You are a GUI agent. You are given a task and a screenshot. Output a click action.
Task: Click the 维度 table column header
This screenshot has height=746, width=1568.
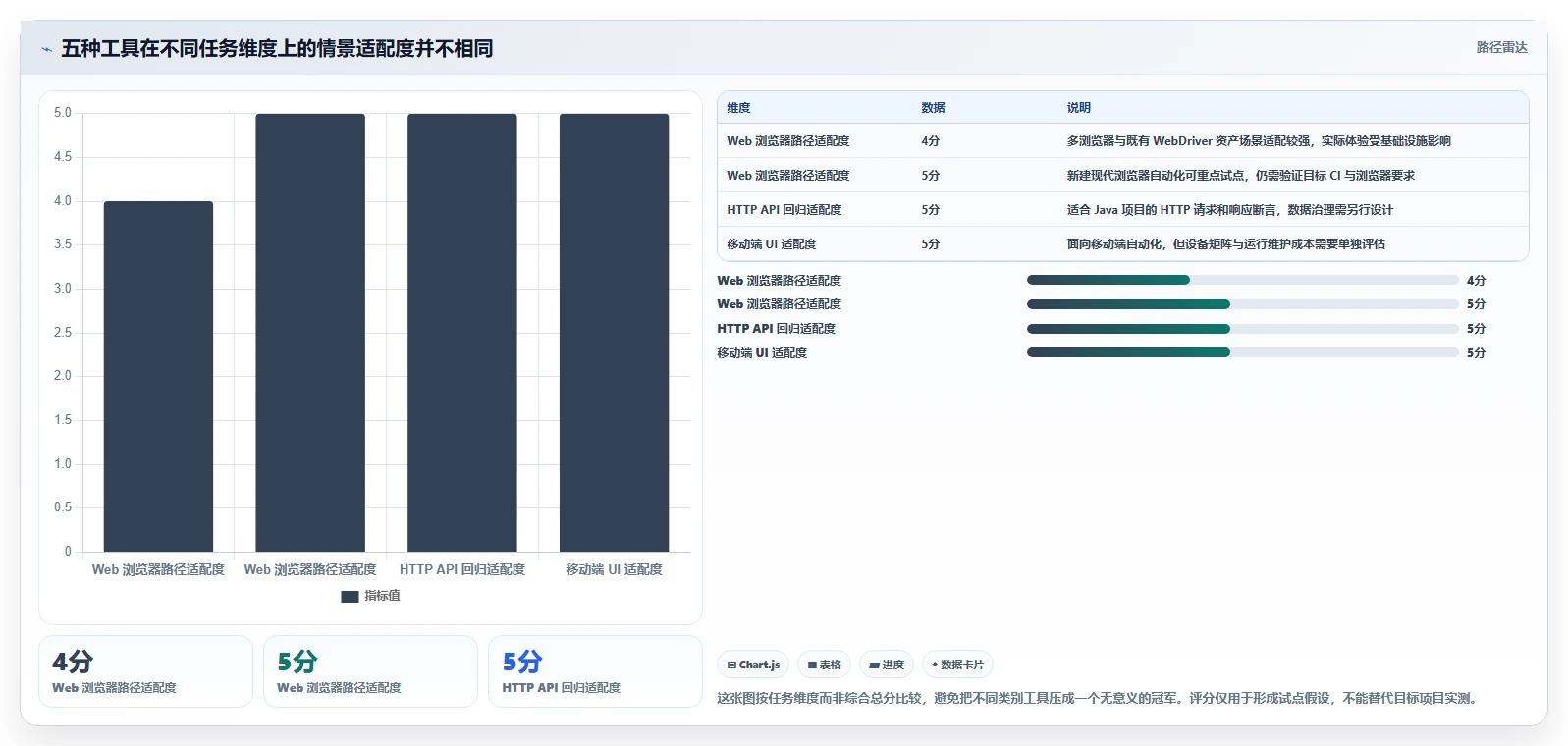click(738, 108)
